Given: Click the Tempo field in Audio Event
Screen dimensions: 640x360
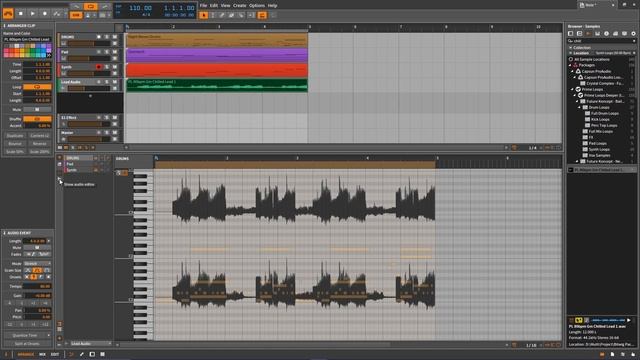Looking at the screenshot, I should (37, 287).
